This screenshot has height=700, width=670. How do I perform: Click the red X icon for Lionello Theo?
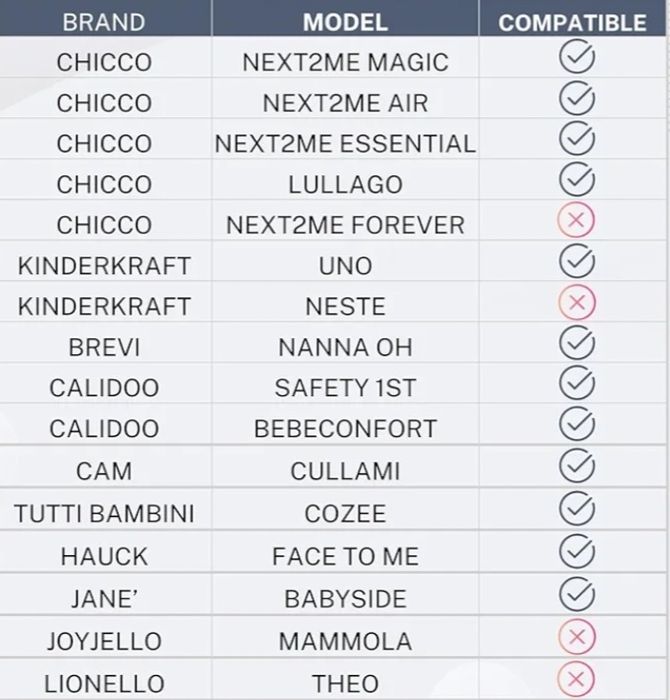pos(576,677)
